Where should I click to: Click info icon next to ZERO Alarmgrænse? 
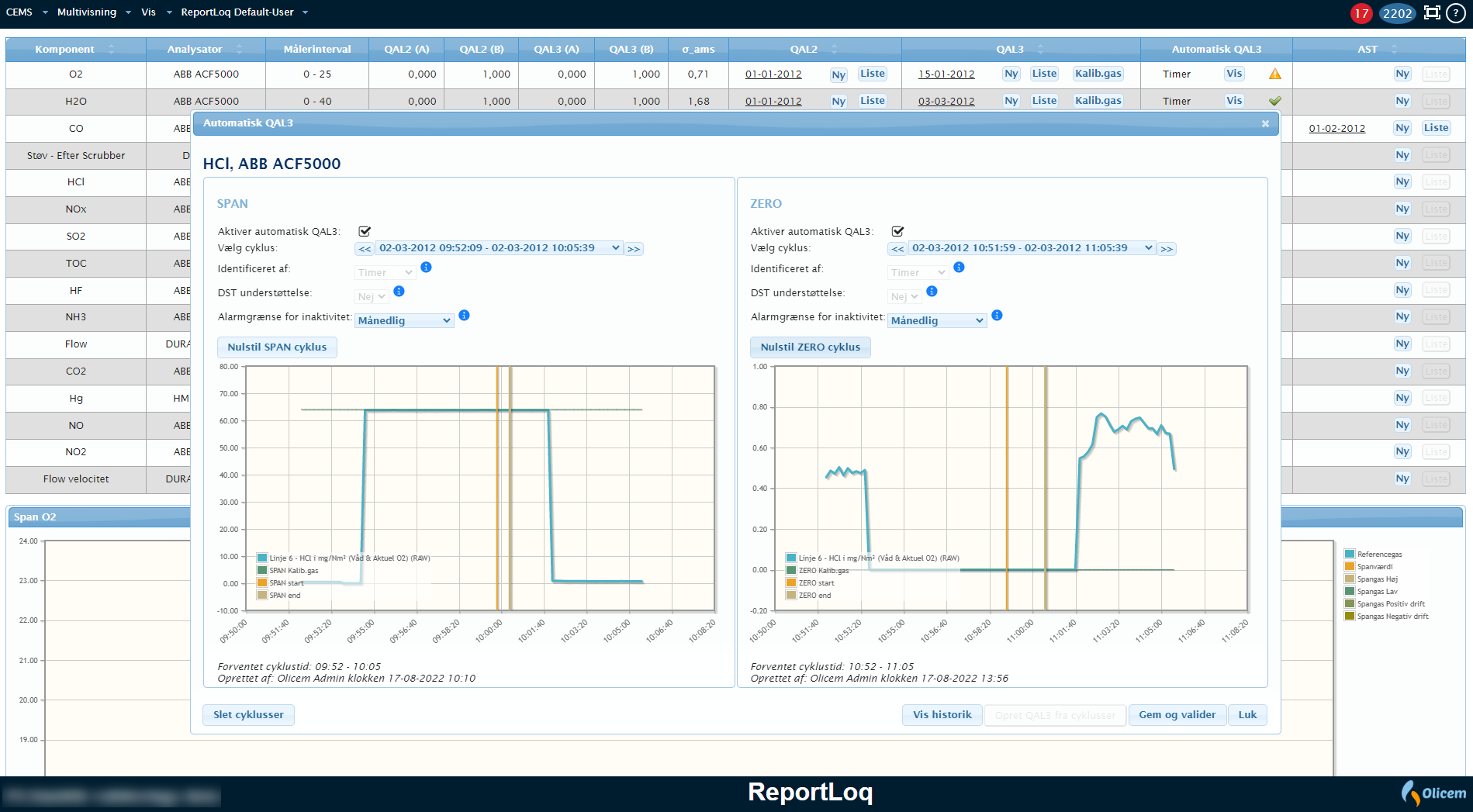pyautogui.click(x=997, y=316)
